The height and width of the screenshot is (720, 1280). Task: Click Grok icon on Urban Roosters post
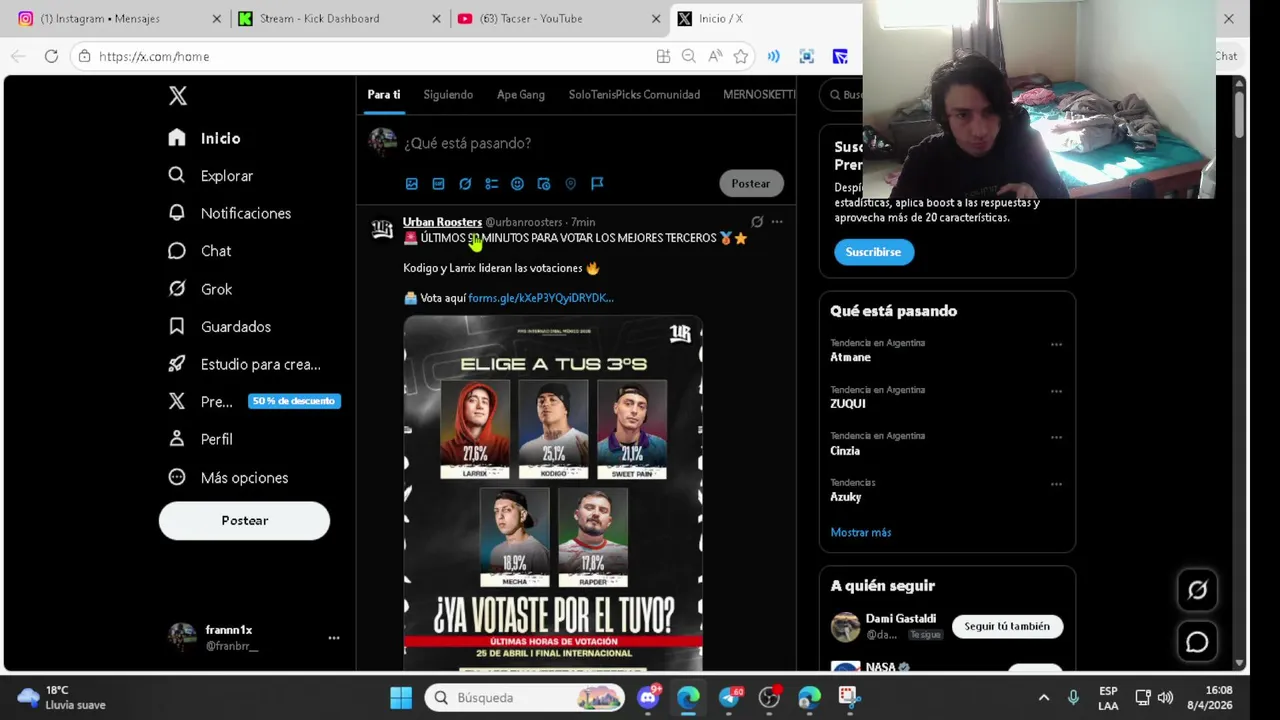[757, 222]
